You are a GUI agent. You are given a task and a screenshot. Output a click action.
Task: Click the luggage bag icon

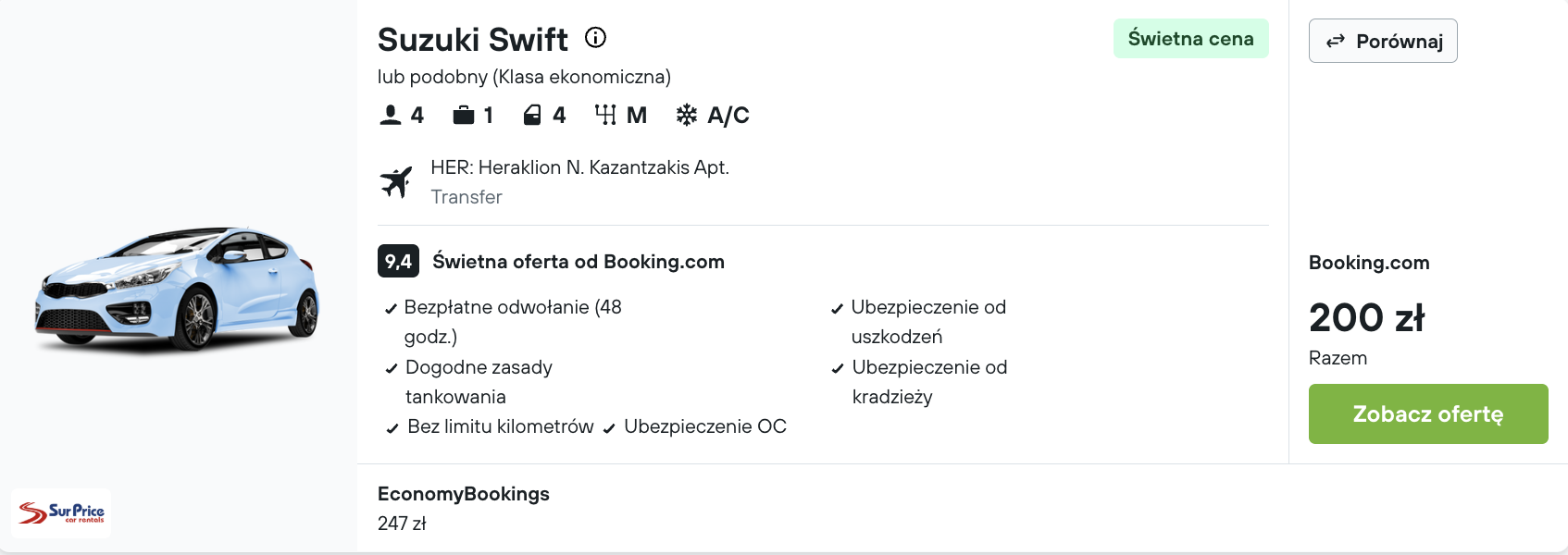tap(464, 115)
